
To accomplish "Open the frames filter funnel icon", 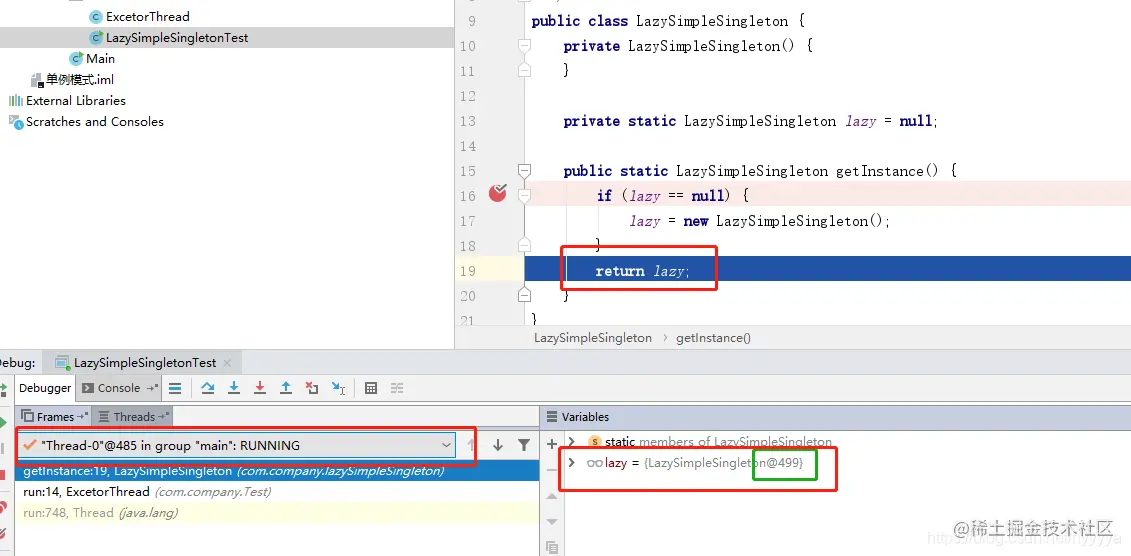I will 524,446.
